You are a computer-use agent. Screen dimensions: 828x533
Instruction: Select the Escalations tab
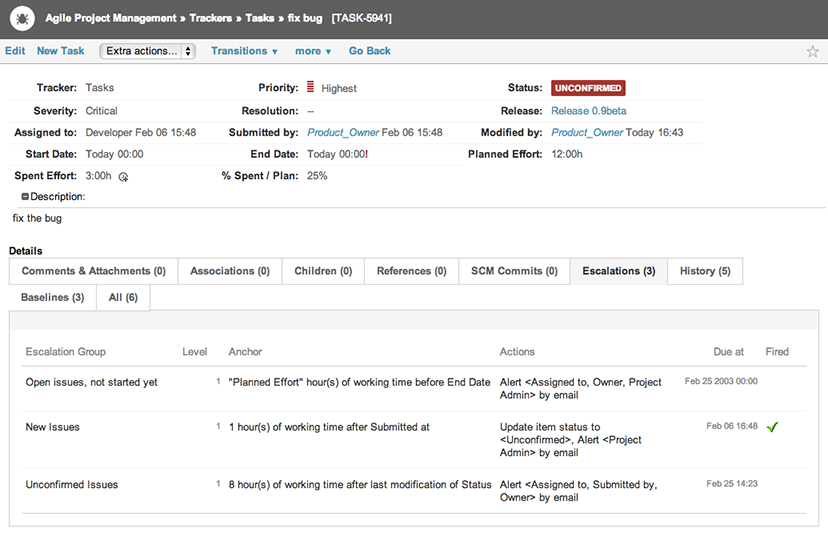619,271
